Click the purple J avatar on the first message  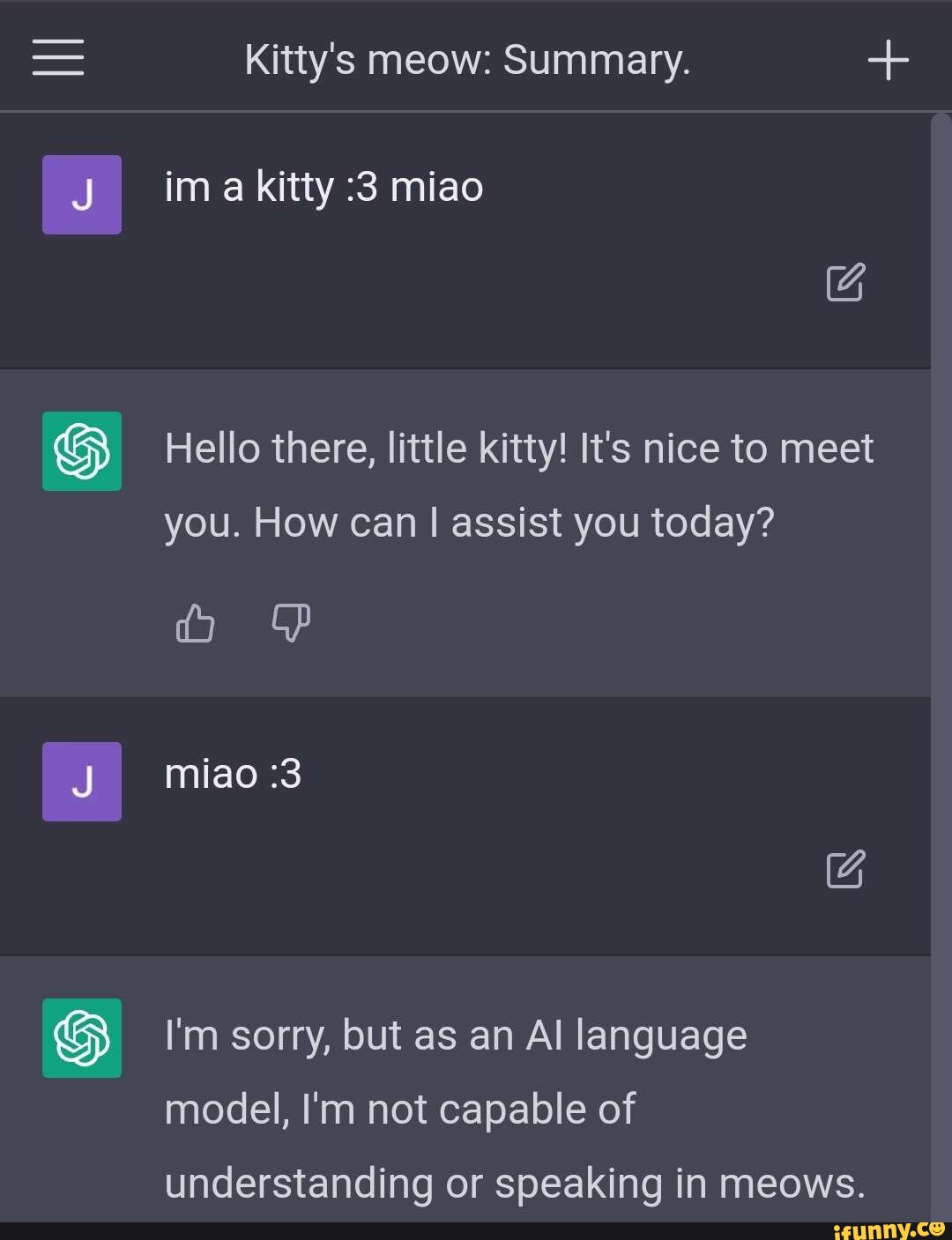pyautogui.click(x=81, y=194)
